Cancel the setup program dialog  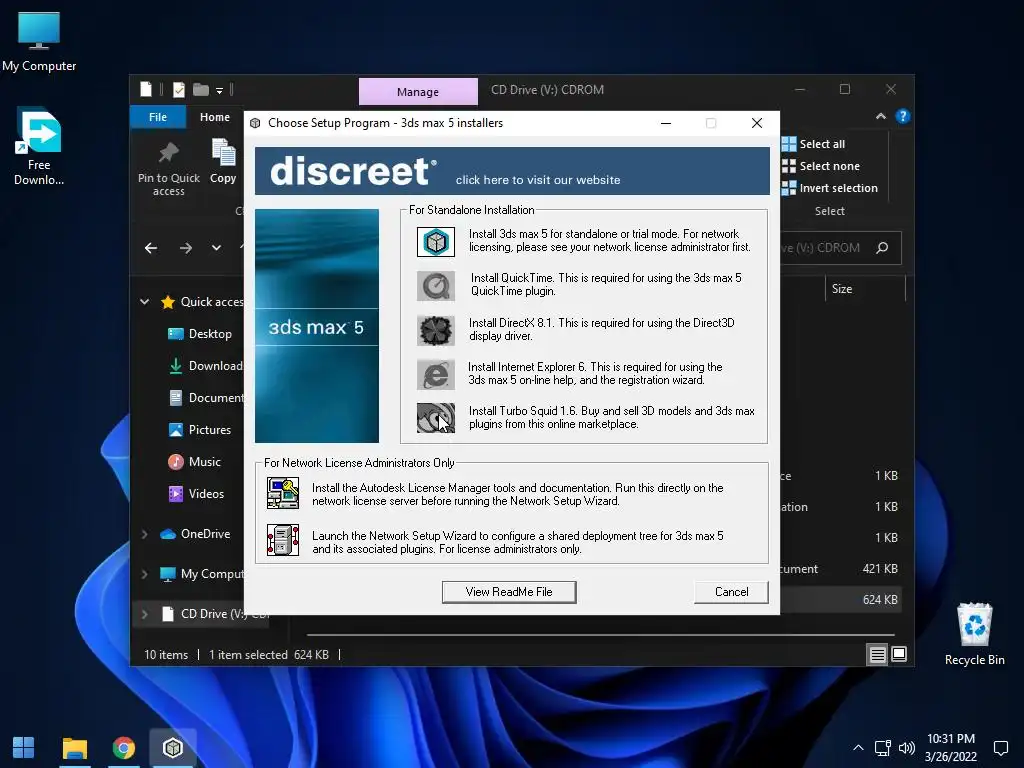pos(731,592)
